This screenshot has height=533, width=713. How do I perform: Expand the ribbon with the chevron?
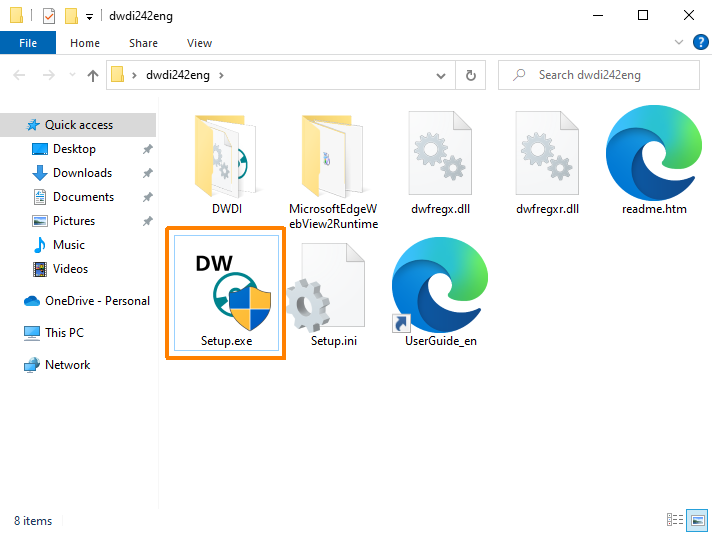(678, 43)
